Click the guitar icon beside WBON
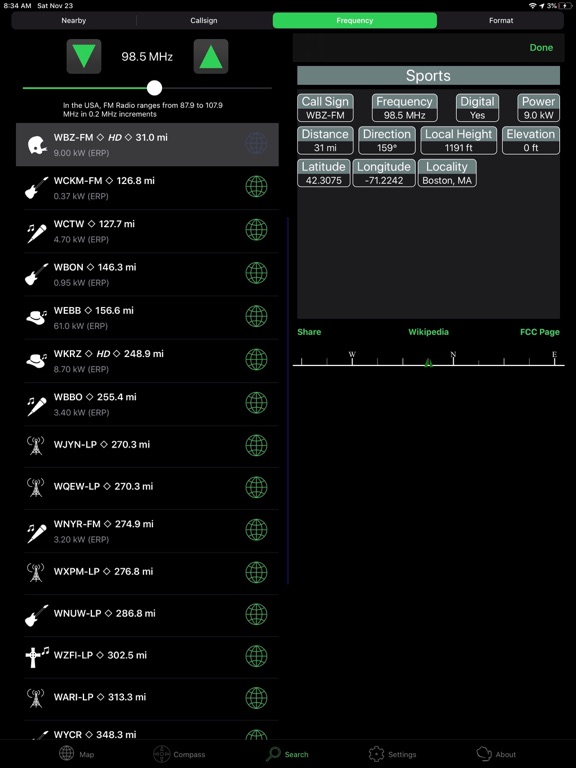 point(37,274)
